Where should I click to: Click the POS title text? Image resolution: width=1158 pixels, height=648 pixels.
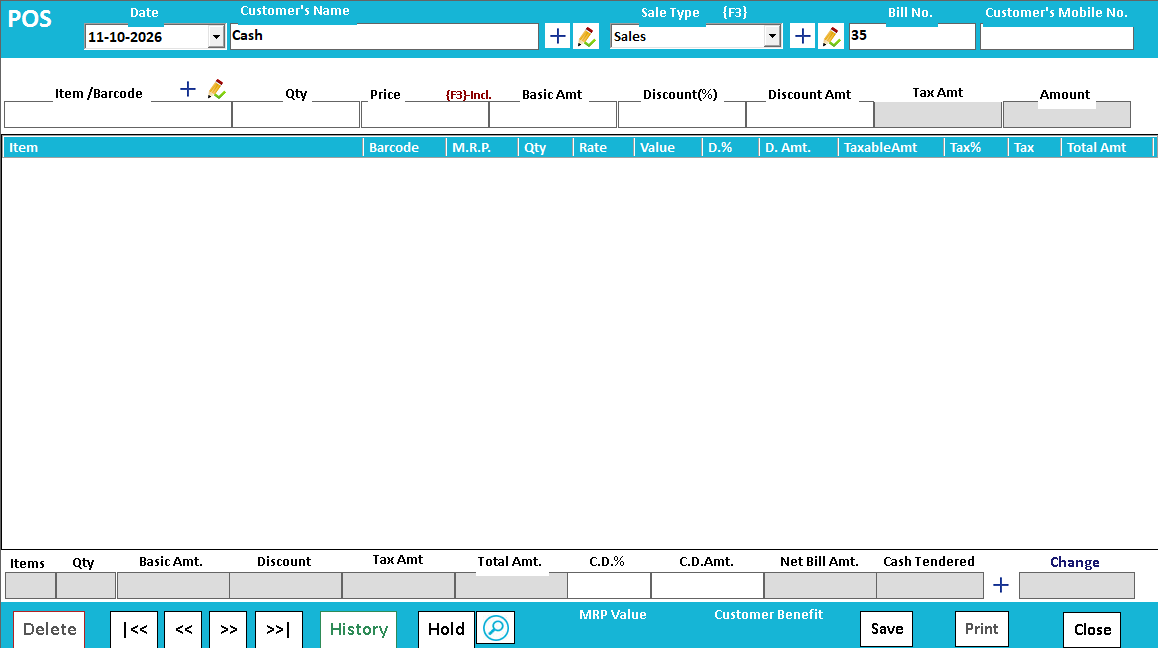click(x=30, y=18)
